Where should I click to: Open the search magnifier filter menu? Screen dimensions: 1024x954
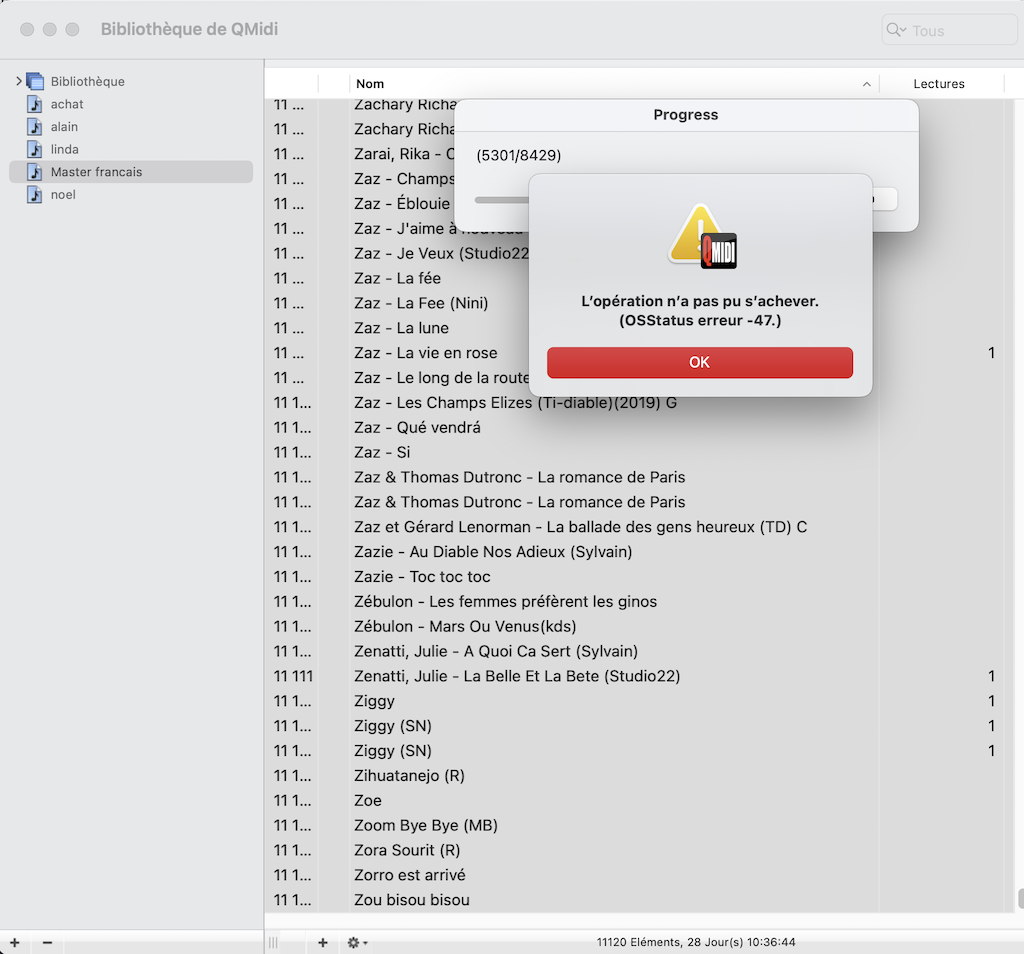click(896, 30)
